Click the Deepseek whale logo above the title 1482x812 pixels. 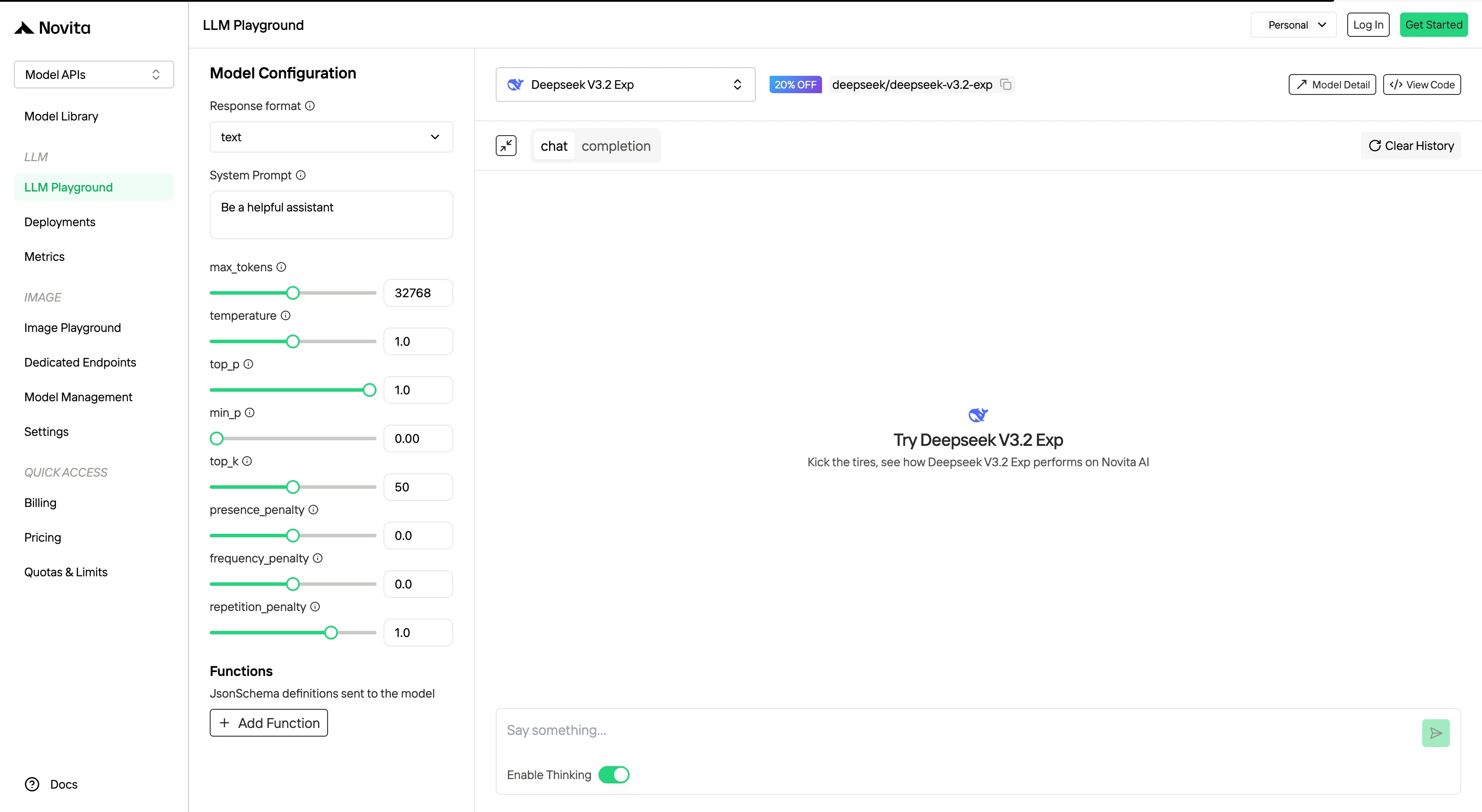[x=978, y=415]
